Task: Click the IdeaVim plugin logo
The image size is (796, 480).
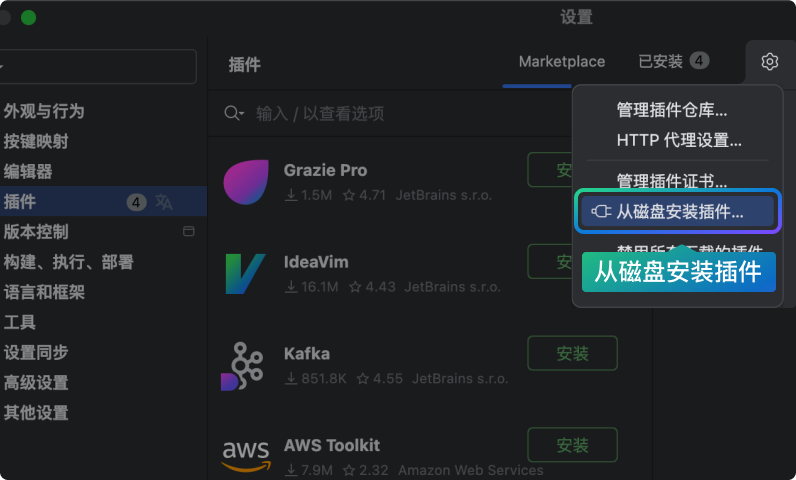Action: click(245, 273)
